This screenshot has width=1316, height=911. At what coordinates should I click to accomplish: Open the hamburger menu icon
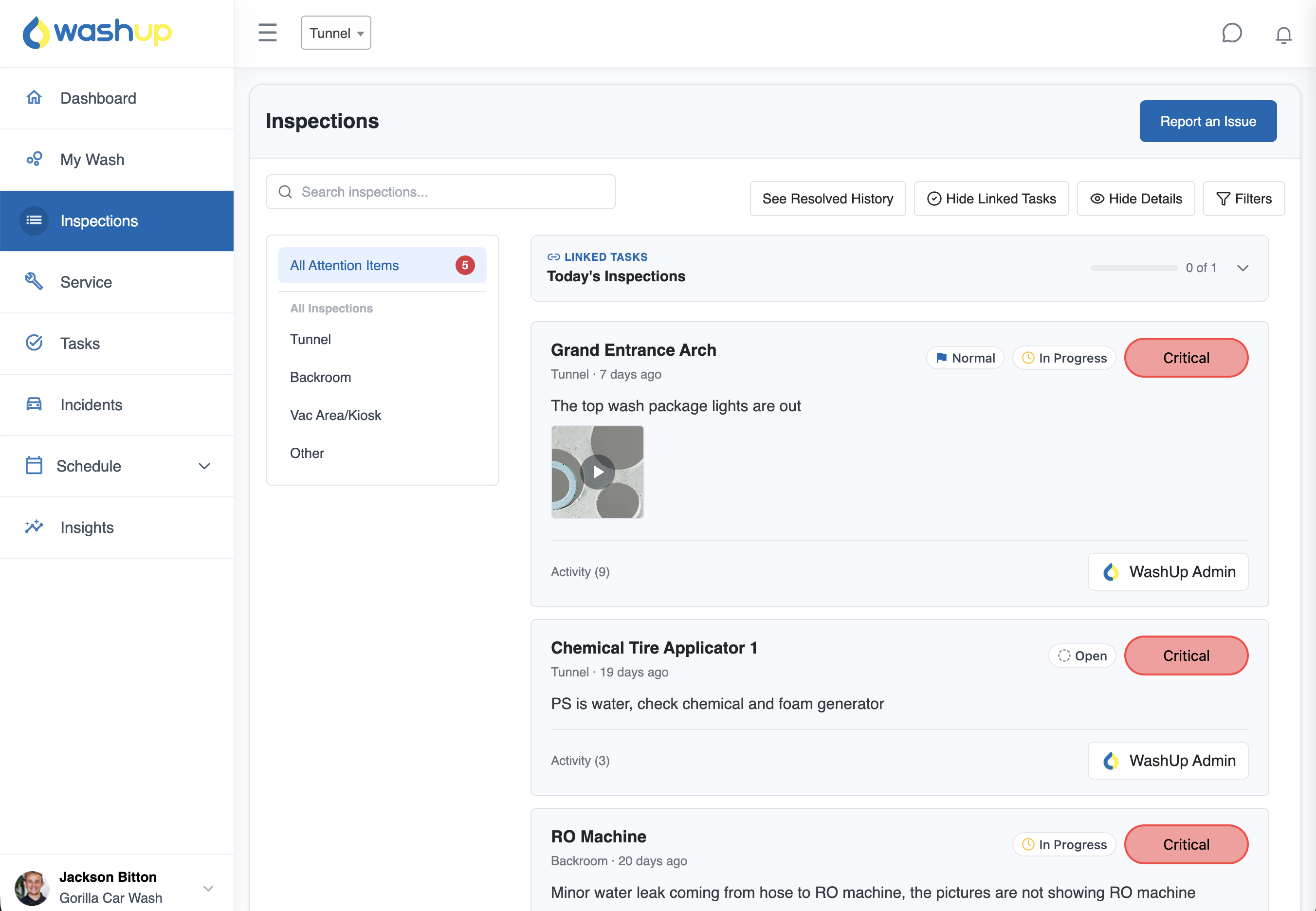(267, 33)
